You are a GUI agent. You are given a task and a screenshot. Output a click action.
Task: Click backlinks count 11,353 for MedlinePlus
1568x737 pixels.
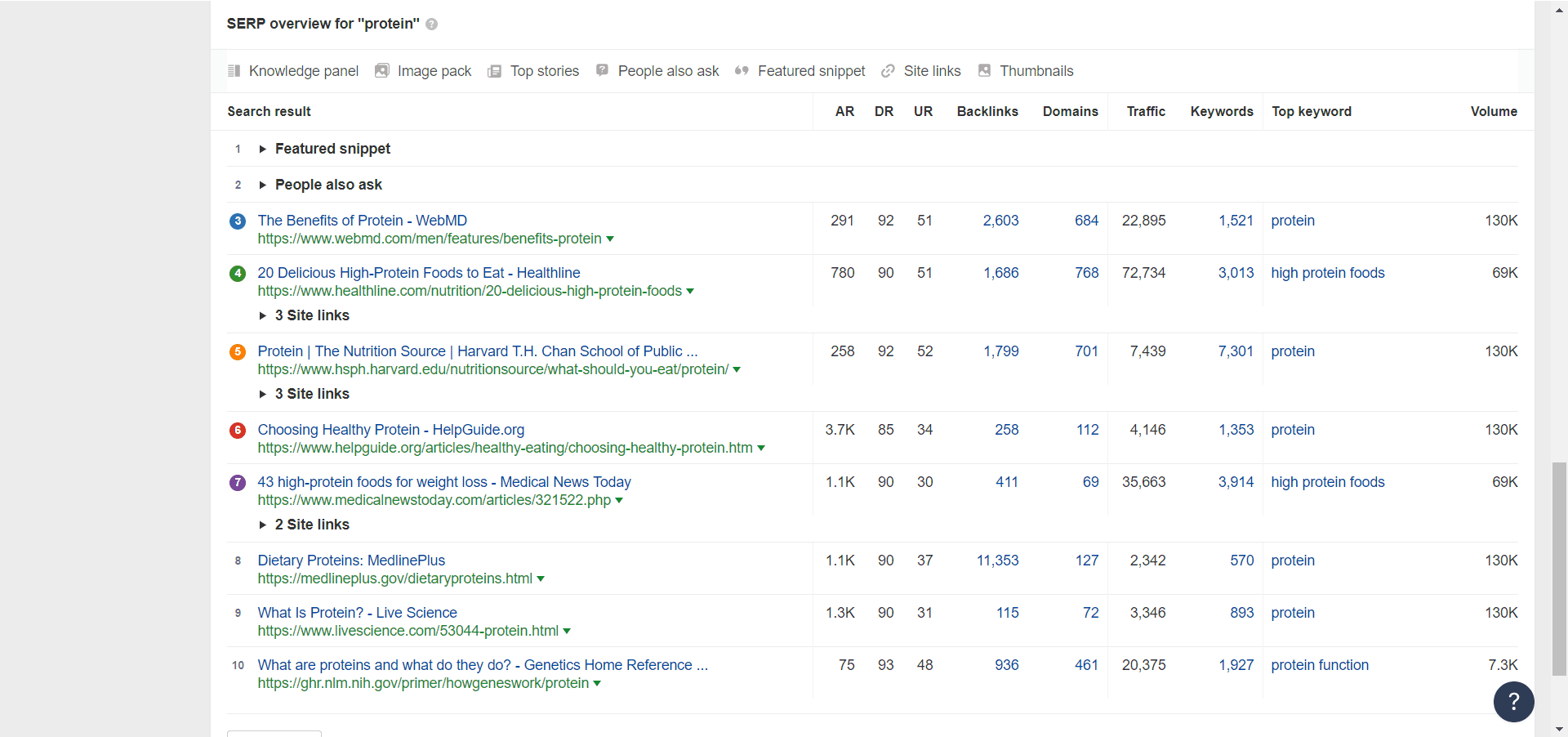point(997,561)
